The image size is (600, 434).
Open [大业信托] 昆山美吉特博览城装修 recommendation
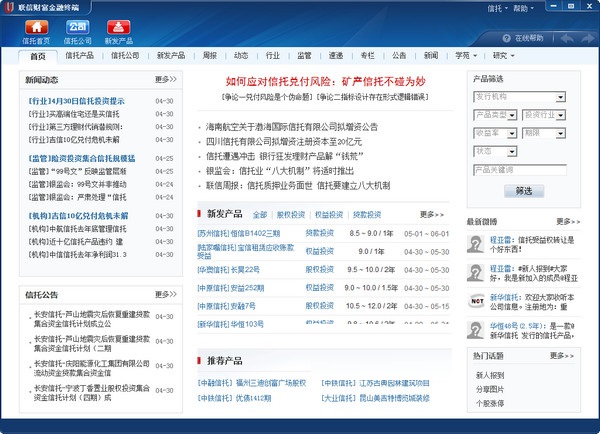pyautogui.click(x=375, y=398)
